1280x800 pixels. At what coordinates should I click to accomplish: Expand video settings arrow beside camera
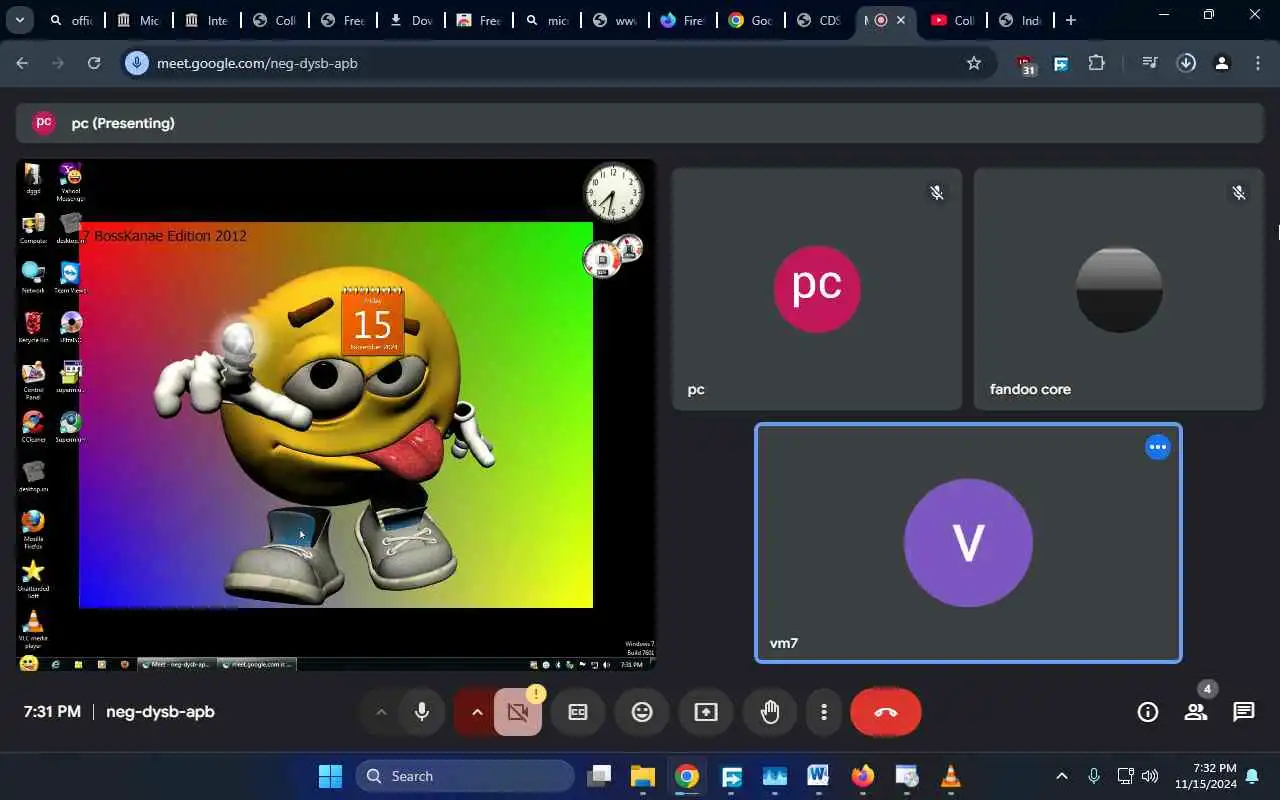477,712
